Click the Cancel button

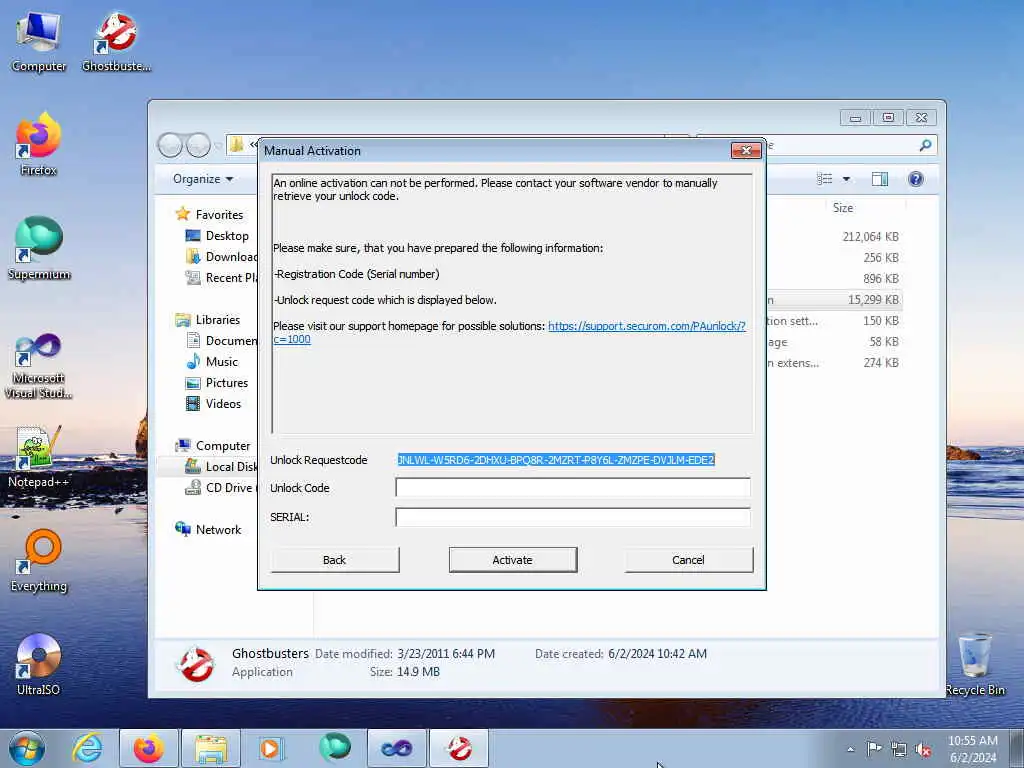click(688, 560)
